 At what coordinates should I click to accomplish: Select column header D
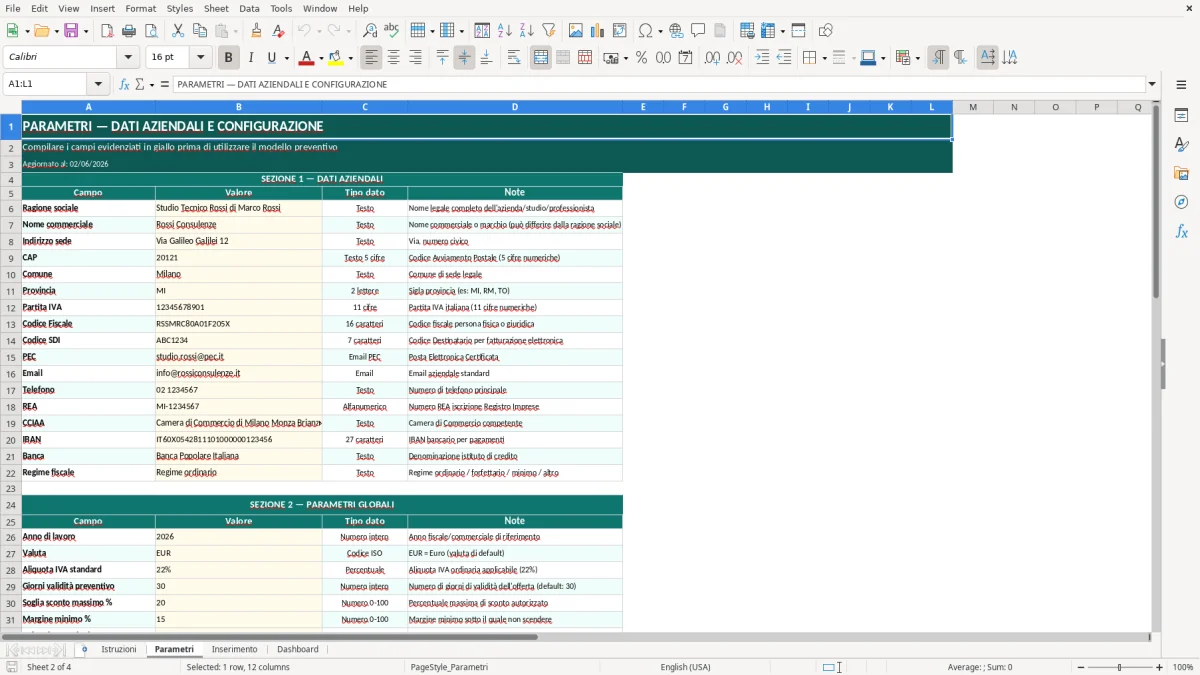(515, 107)
